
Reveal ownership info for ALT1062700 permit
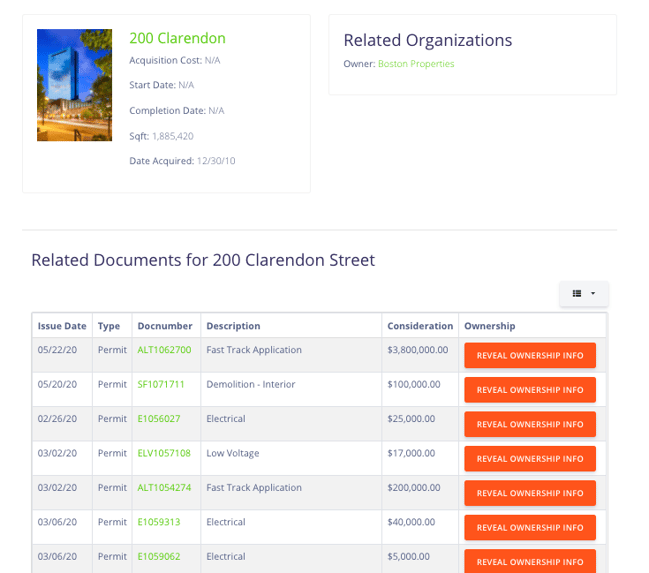530,355
